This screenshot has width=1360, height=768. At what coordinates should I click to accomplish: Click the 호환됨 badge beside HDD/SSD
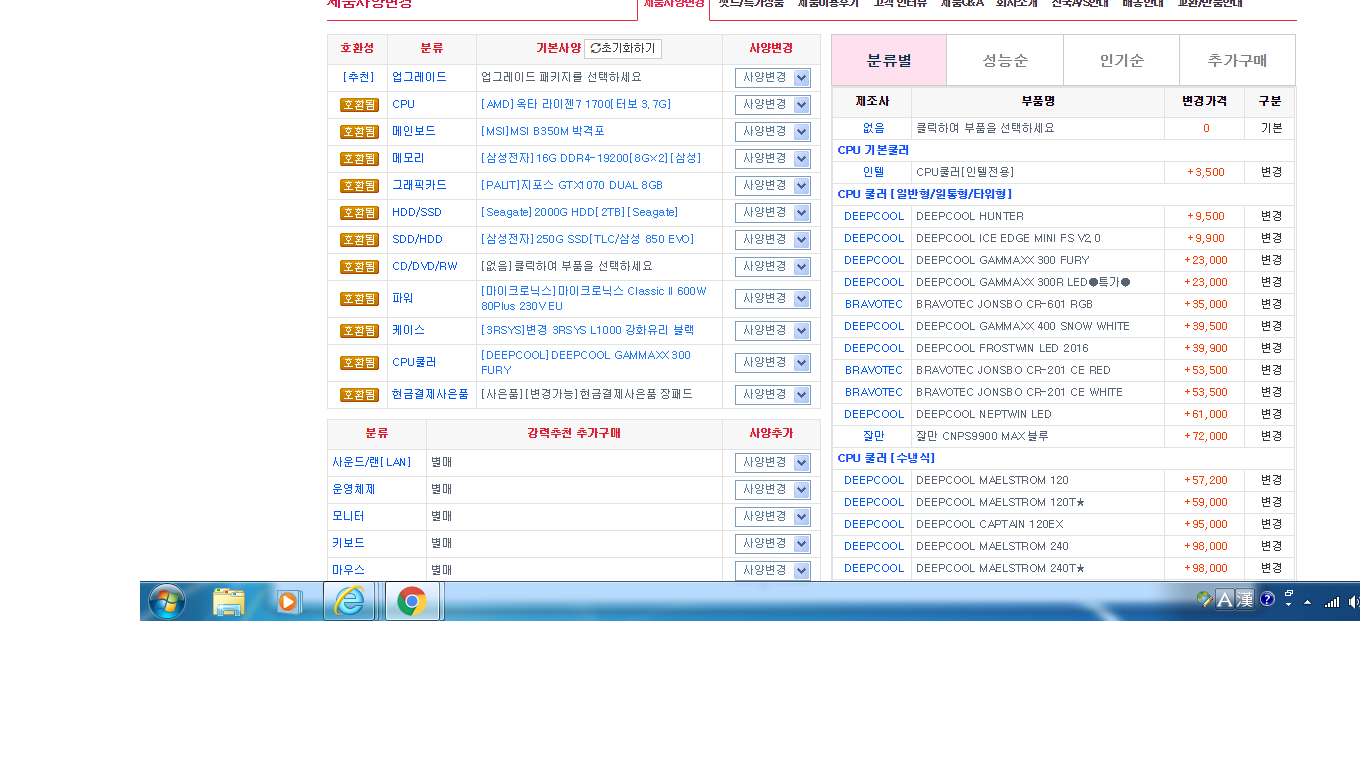359,213
